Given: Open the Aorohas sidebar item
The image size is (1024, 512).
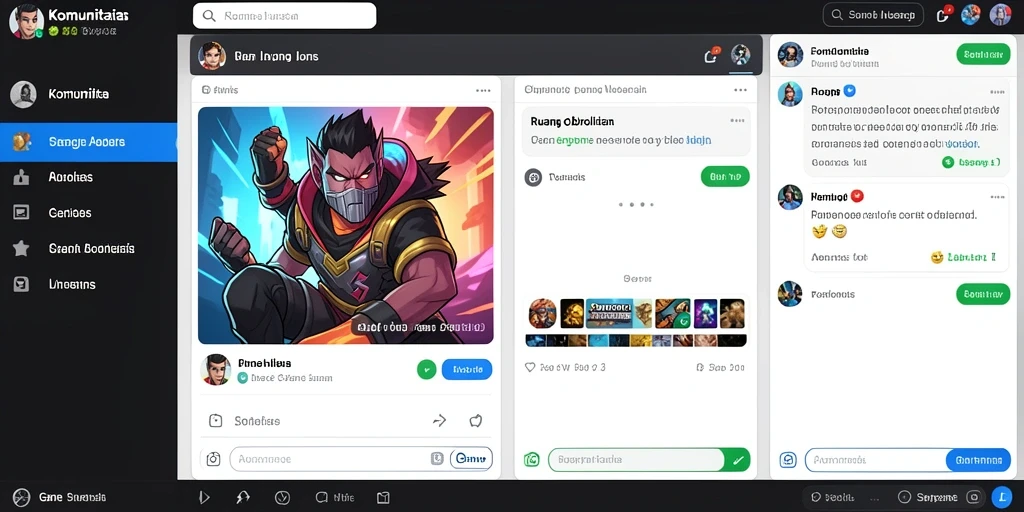Looking at the screenshot, I should coord(88,177).
